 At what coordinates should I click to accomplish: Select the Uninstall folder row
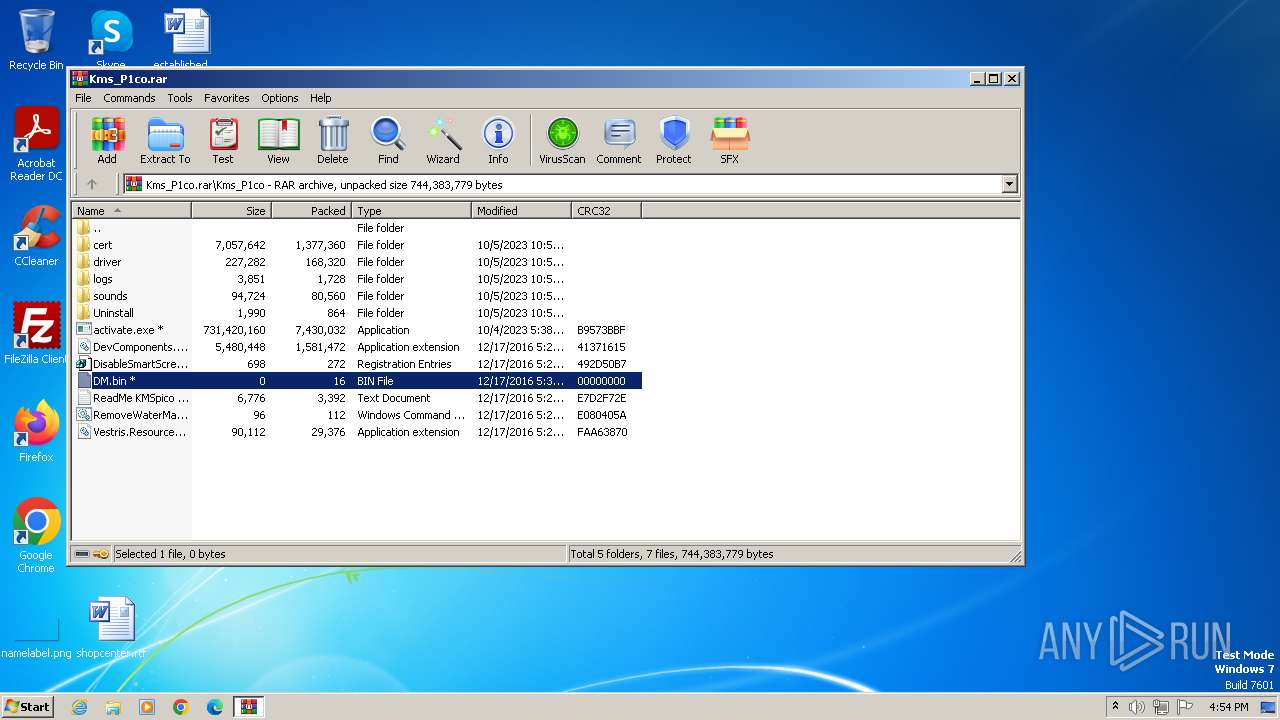click(x=357, y=313)
